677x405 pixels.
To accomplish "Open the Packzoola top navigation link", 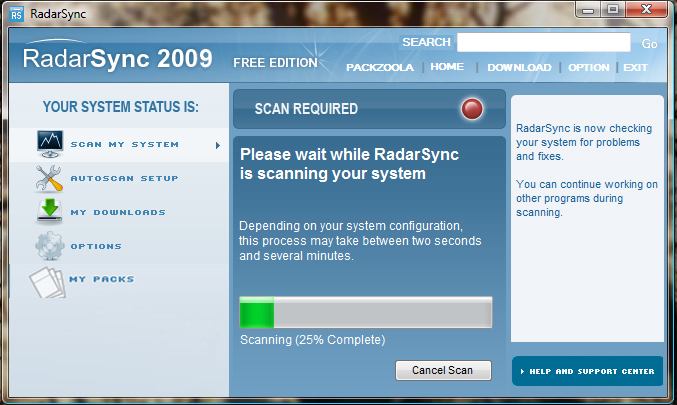I will click(380, 67).
